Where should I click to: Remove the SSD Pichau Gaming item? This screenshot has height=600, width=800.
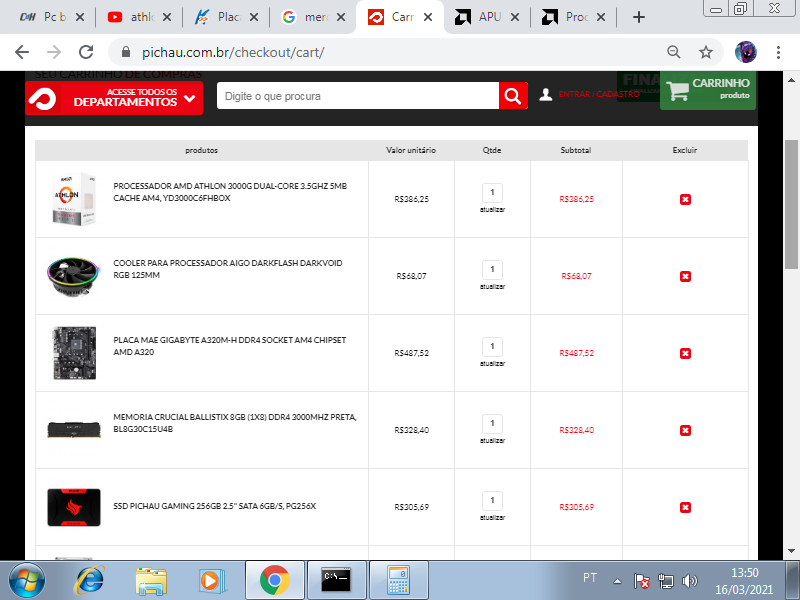click(x=685, y=508)
